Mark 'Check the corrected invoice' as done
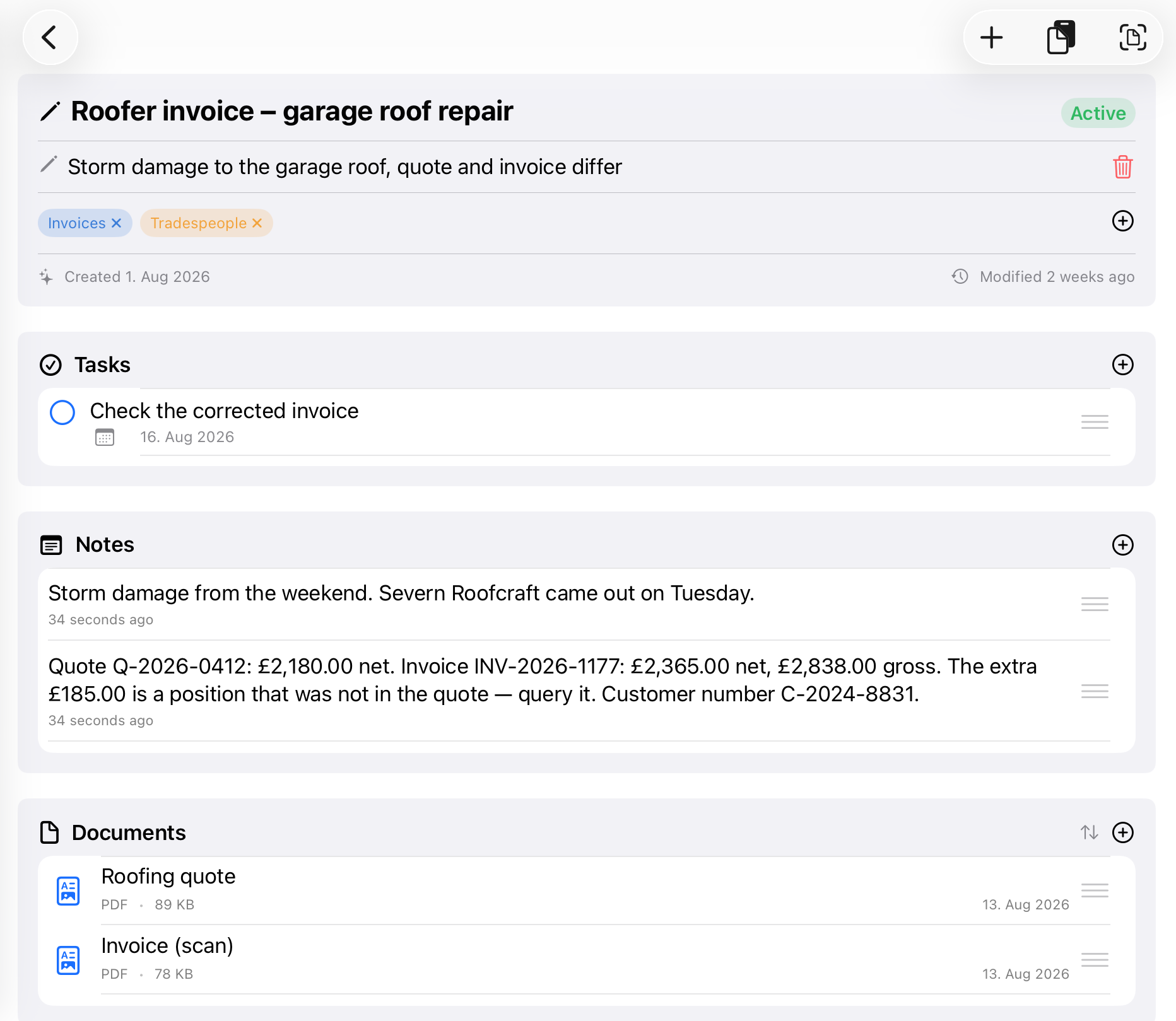Viewport: 1176px width, 1021px height. pyautogui.click(x=62, y=412)
